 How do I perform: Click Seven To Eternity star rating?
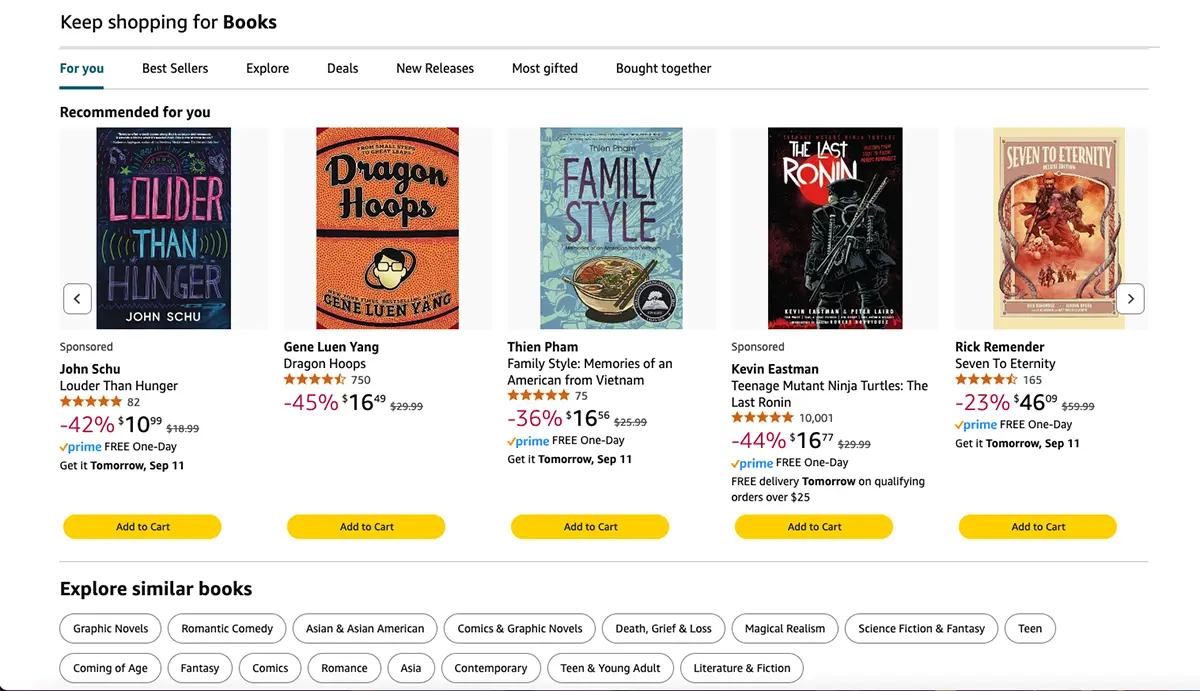tap(986, 380)
